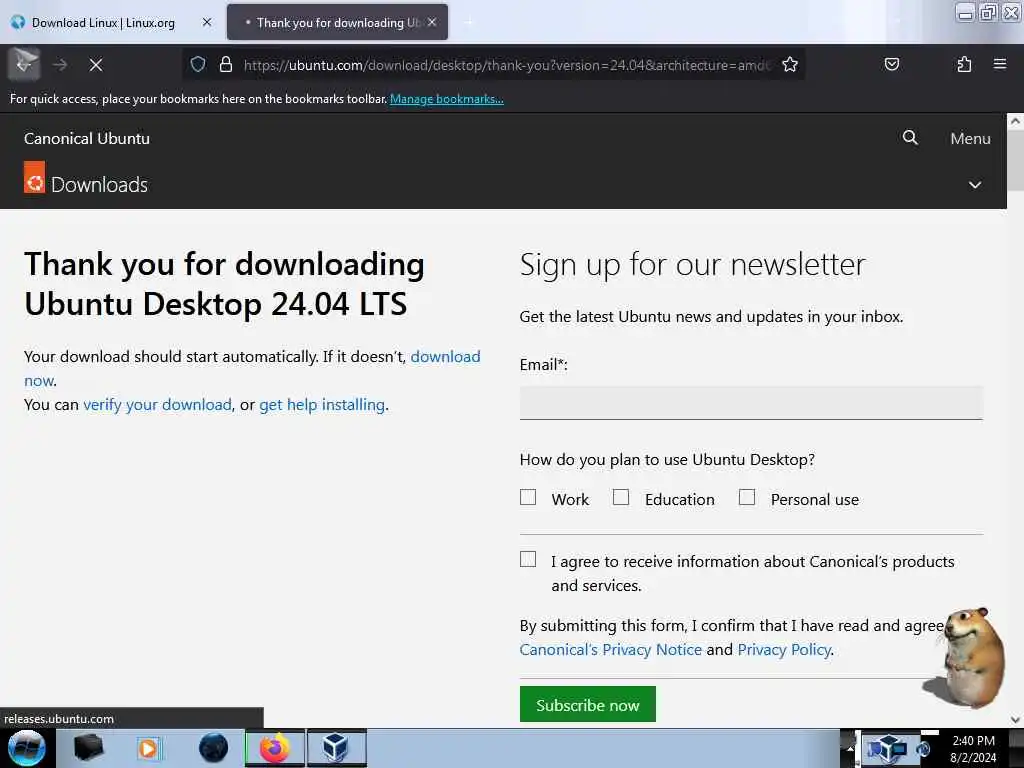Open Canonical's Privacy Notice link
This screenshot has width=1024, height=768.
611,650
